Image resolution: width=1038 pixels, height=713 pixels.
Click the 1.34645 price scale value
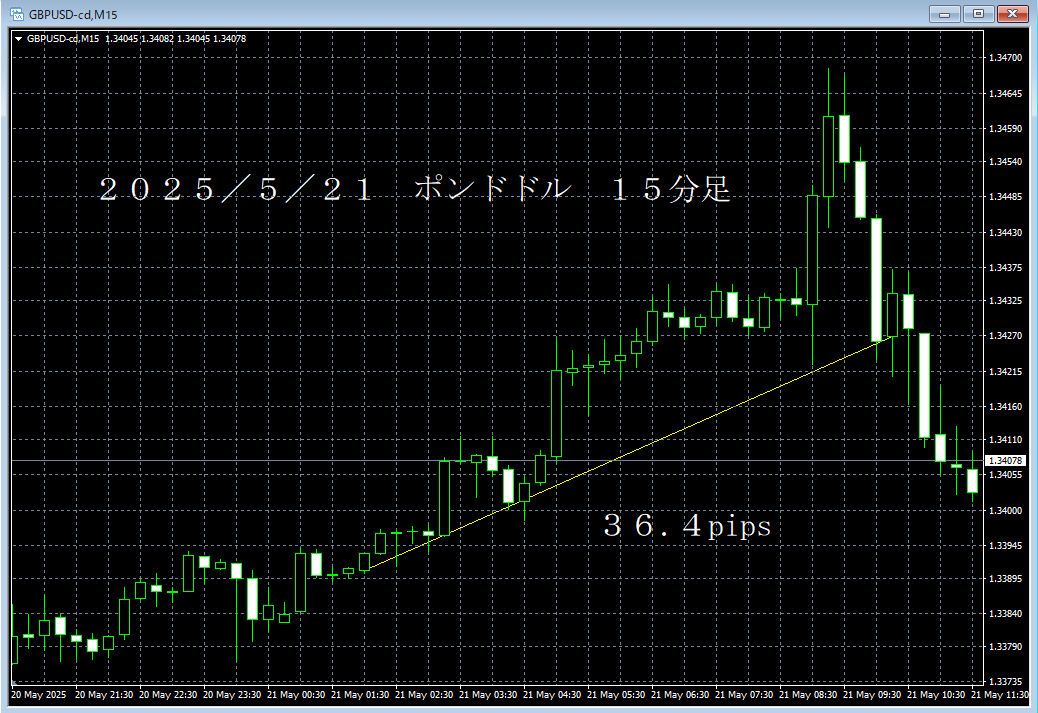(x=1005, y=94)
